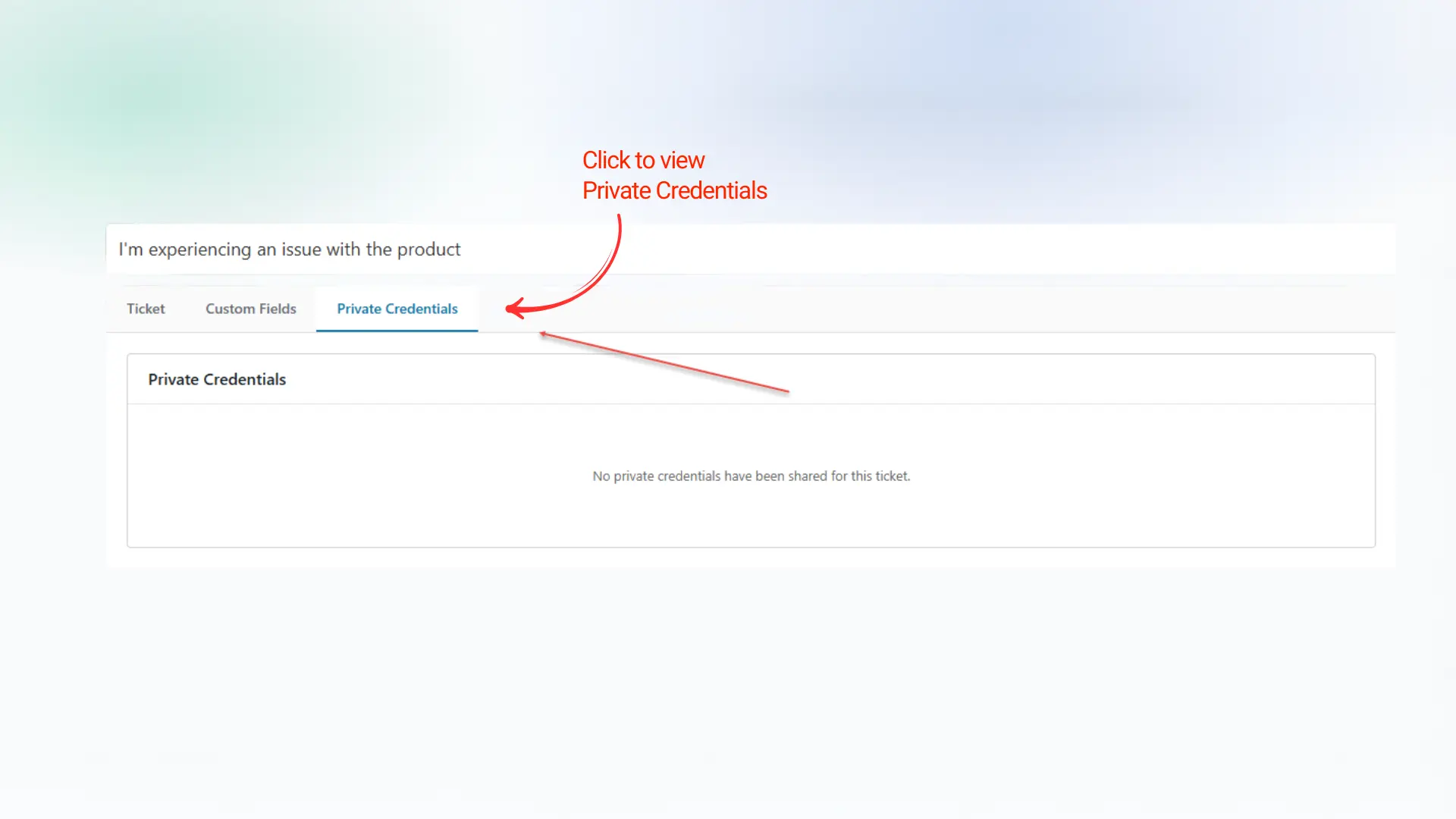1456x819 pixels.
Task: Click the thin straight red arrow's right end
Action: click(x=786, y=391)
